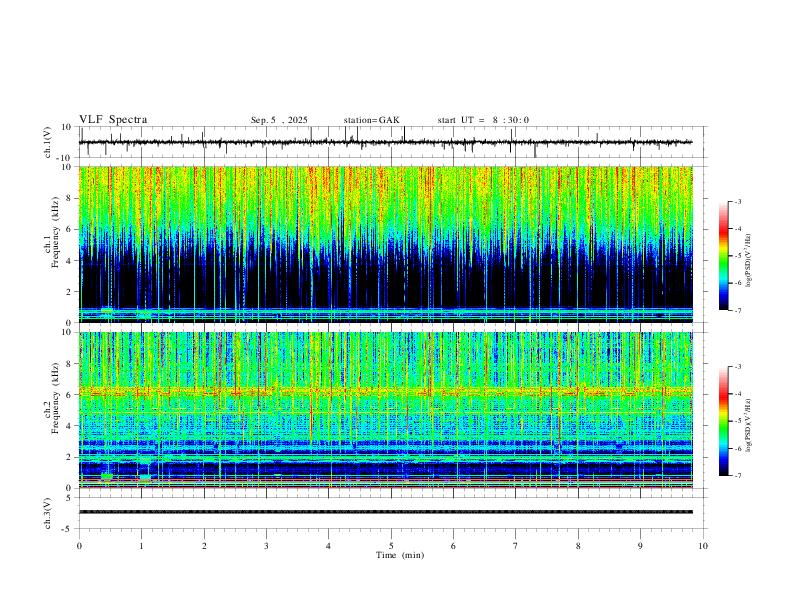Screen dimensions: 792x612
Task: Click the ch.2 color bar log(PSD) label
Action: point(748,425)
